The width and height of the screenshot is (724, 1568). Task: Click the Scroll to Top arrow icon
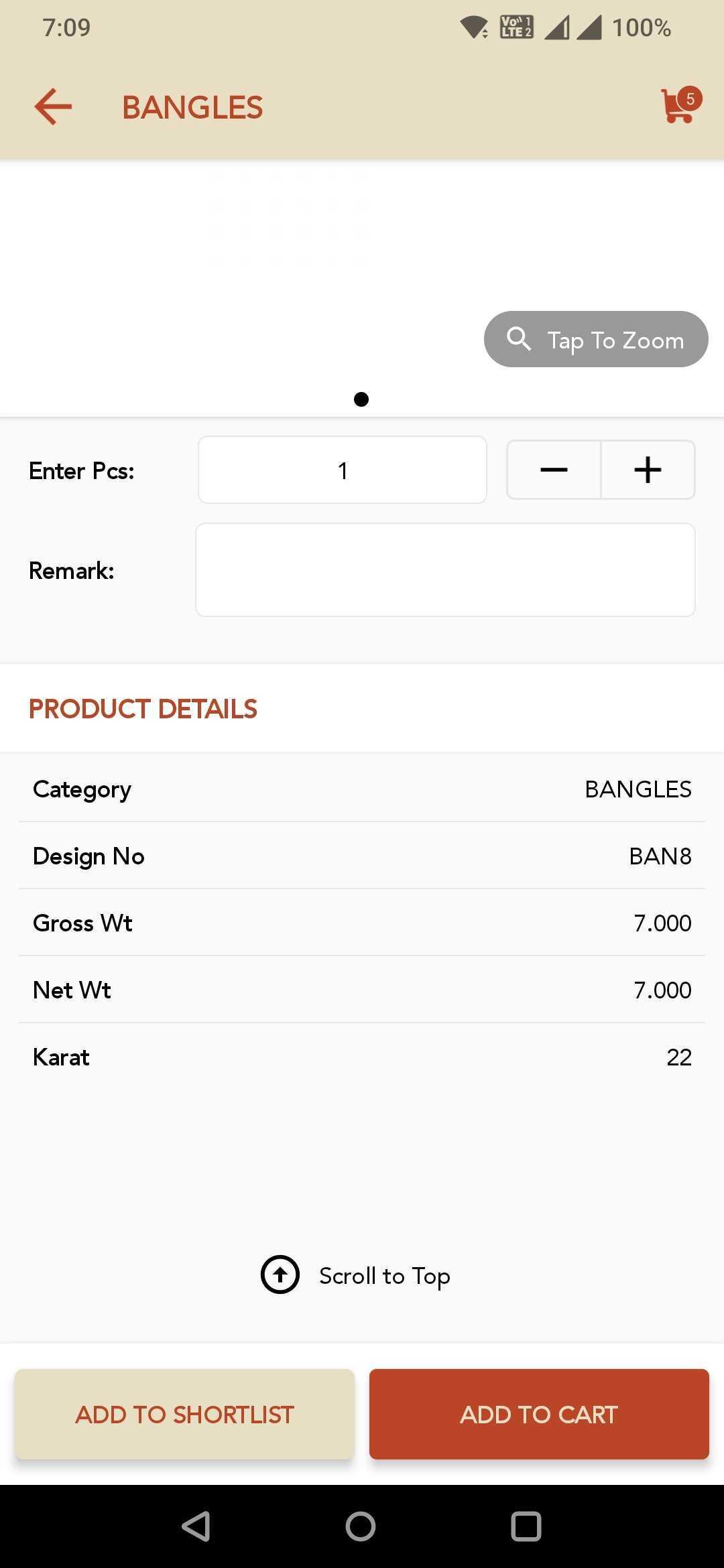pos(280,1275)
